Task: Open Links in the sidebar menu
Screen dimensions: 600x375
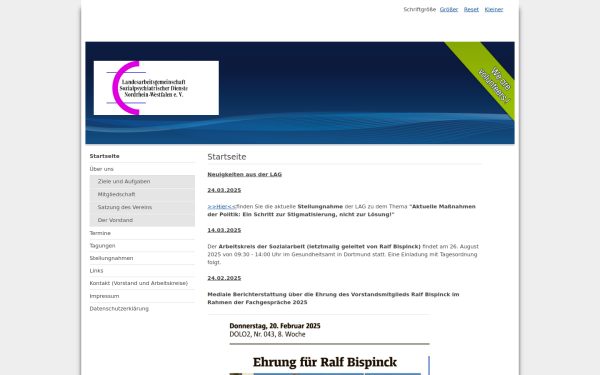Action: pyautogui.click(x=96, y=271)
